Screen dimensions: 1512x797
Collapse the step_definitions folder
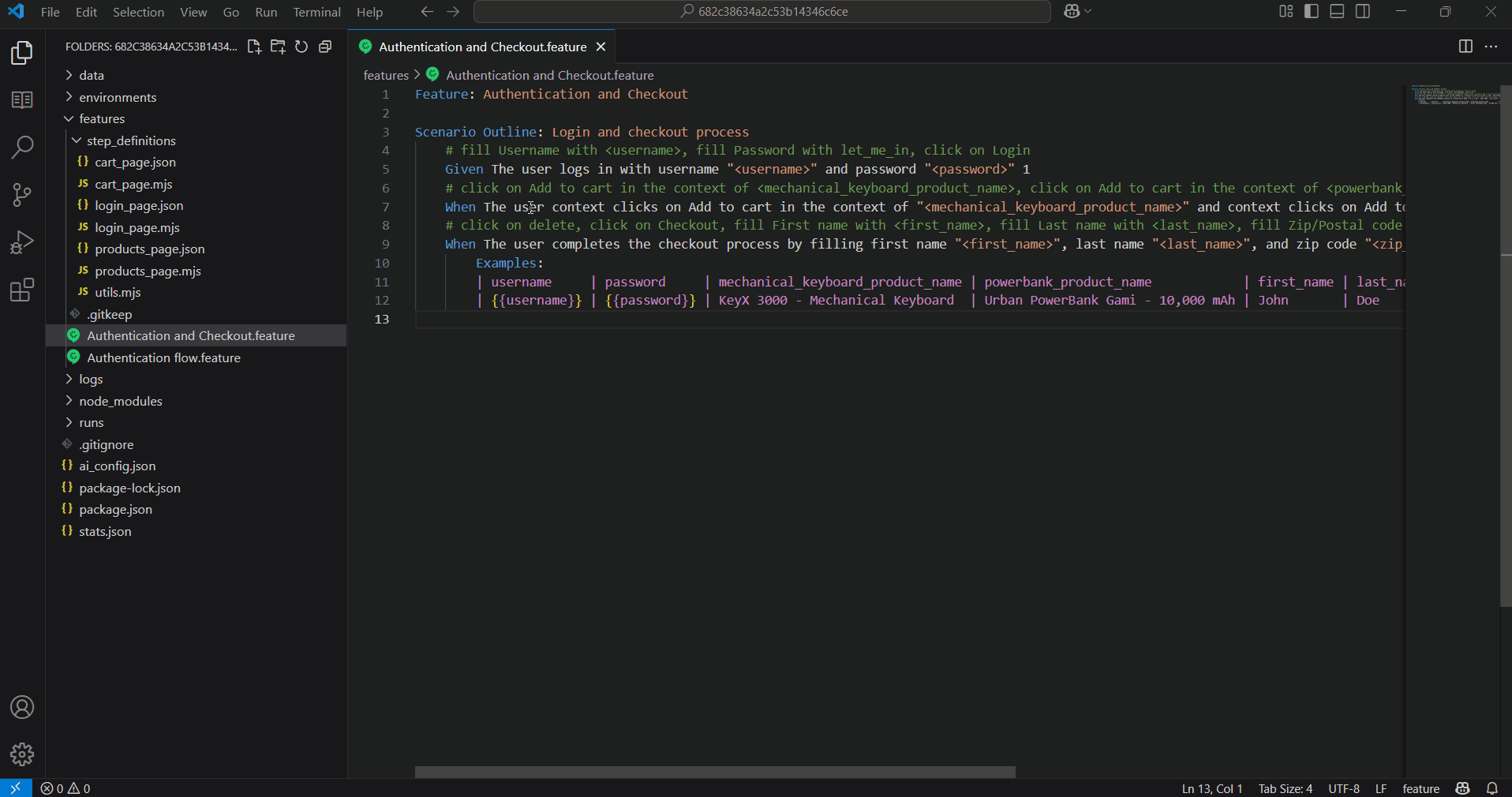coord(131,140)
